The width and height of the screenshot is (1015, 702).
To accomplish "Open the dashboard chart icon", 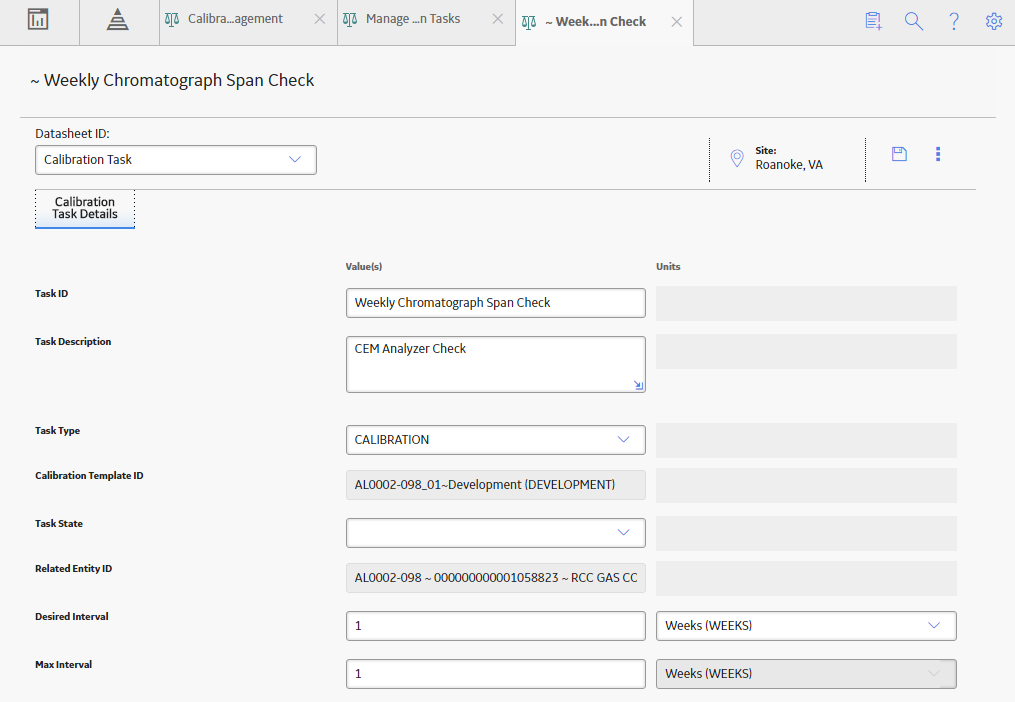I will point(38,19).
